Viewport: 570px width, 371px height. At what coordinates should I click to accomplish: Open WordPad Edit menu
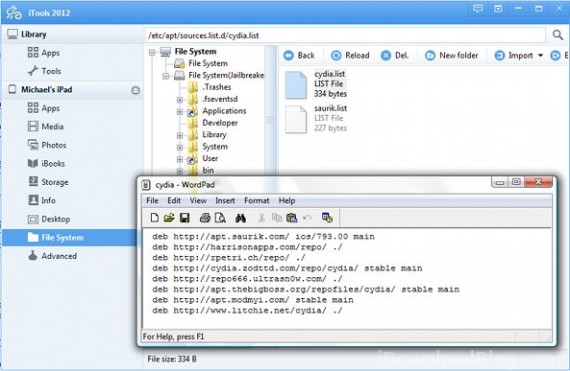point(174,201)
